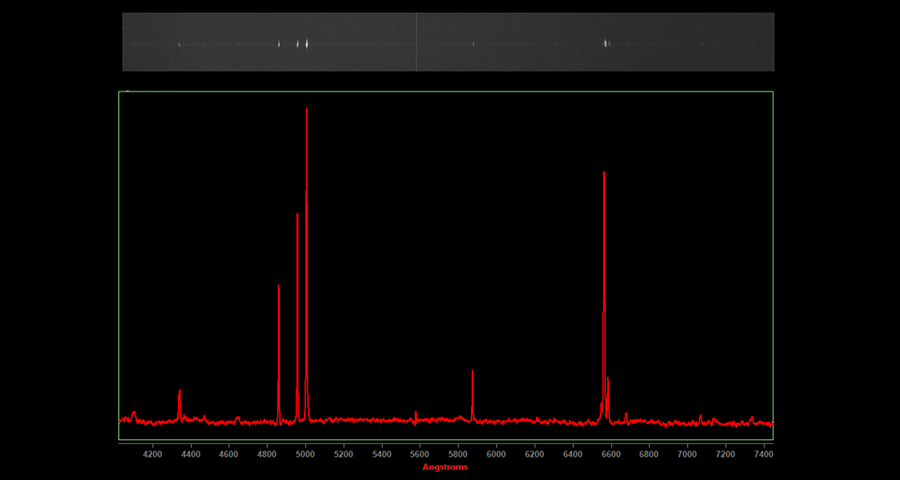Click the 4800 tick label on the axis

coord(267,453)
